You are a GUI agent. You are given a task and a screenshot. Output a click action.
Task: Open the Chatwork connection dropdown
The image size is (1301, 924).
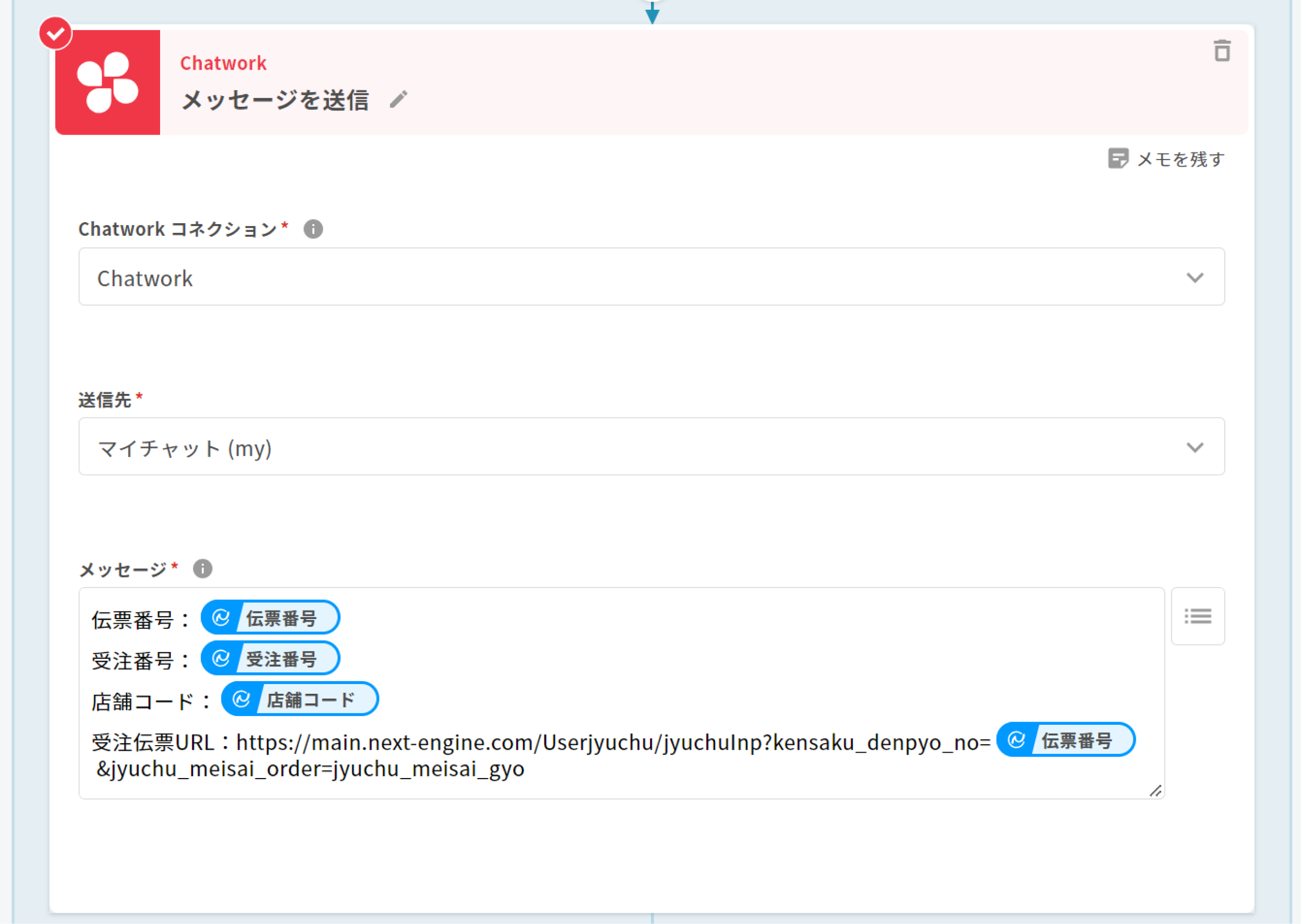coord(651,277)
